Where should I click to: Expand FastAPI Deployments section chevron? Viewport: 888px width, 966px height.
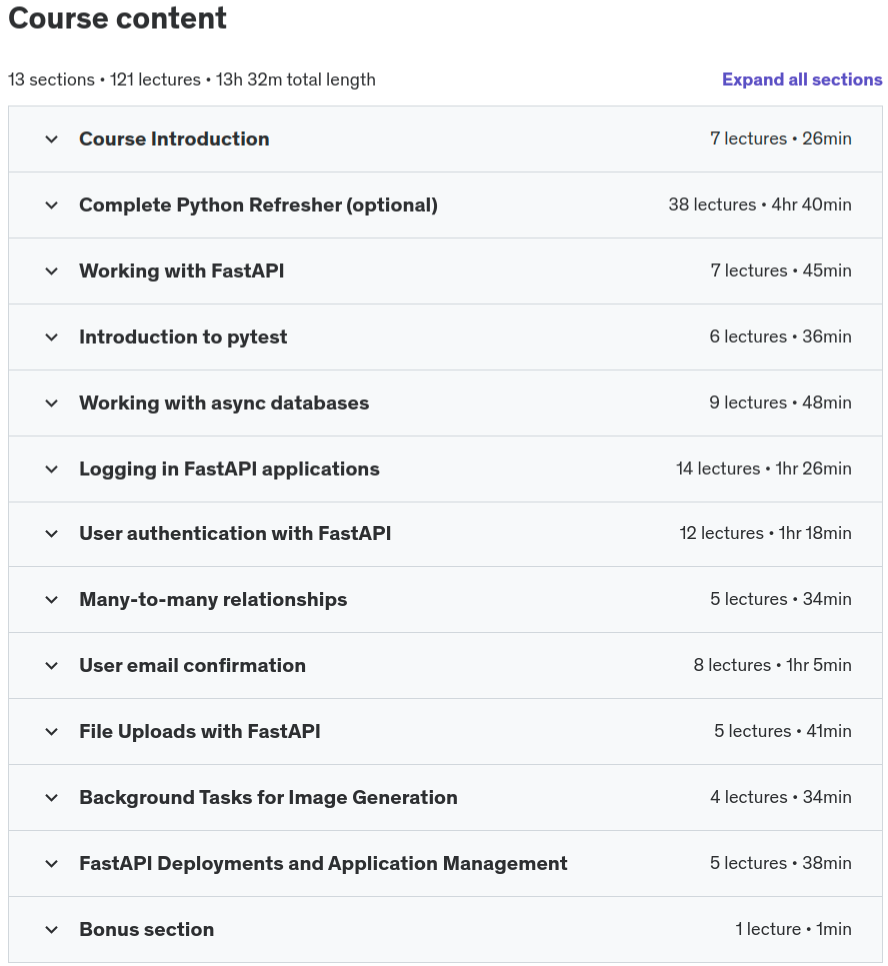(x=52, y=864)
